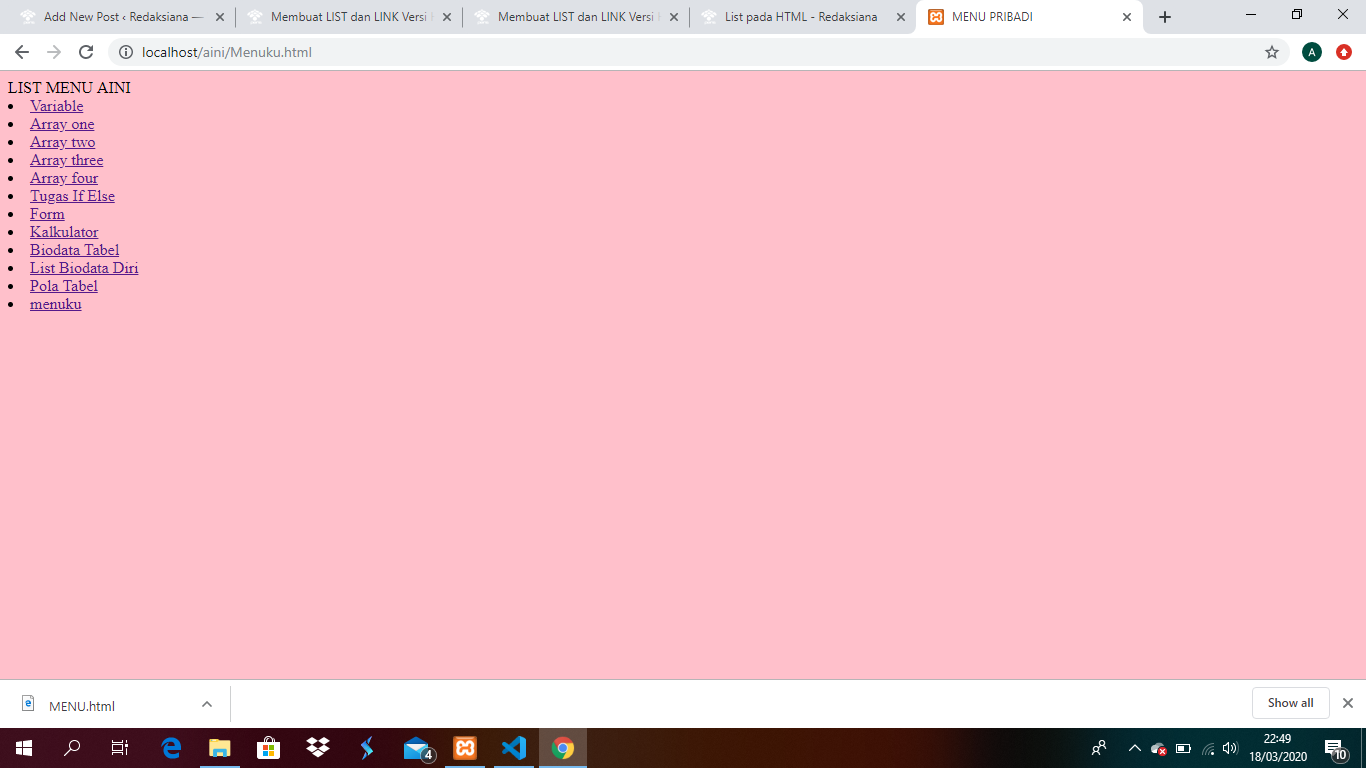
Task: Close the downloads bar
Action: 1347,703
